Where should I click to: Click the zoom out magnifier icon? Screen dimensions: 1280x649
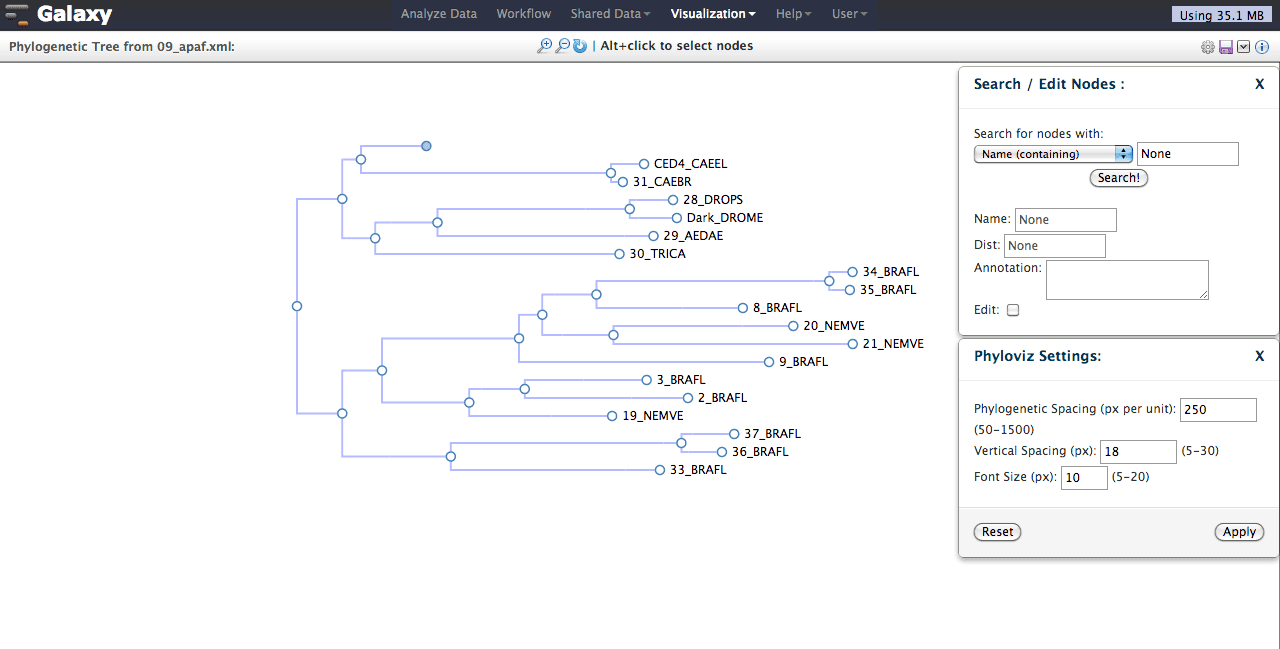[562, 45]
